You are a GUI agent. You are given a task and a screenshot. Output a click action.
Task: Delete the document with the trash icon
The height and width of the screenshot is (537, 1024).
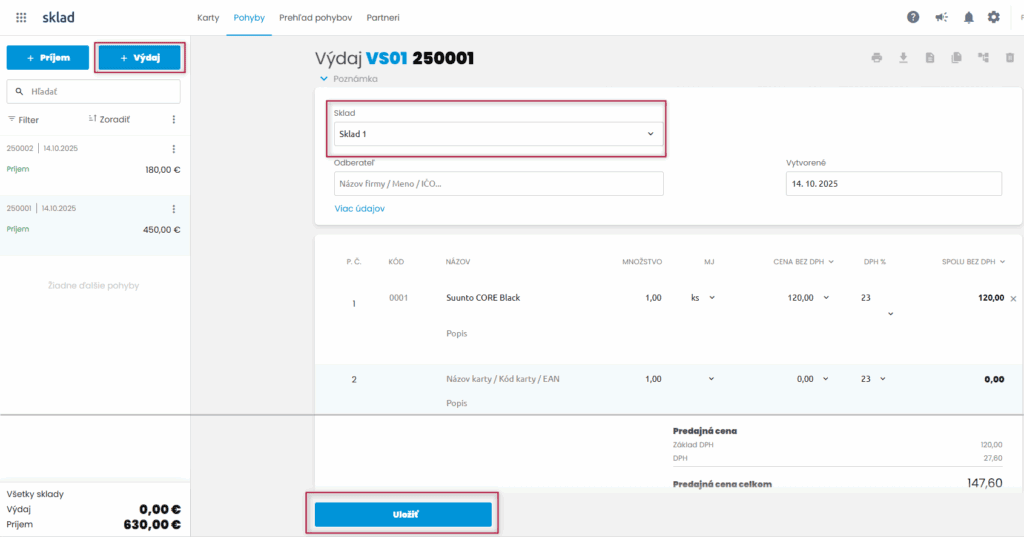1010,58
